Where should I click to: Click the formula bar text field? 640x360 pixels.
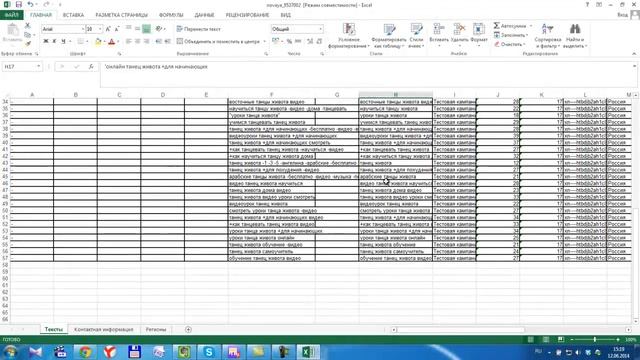click(x=367, y=74)
